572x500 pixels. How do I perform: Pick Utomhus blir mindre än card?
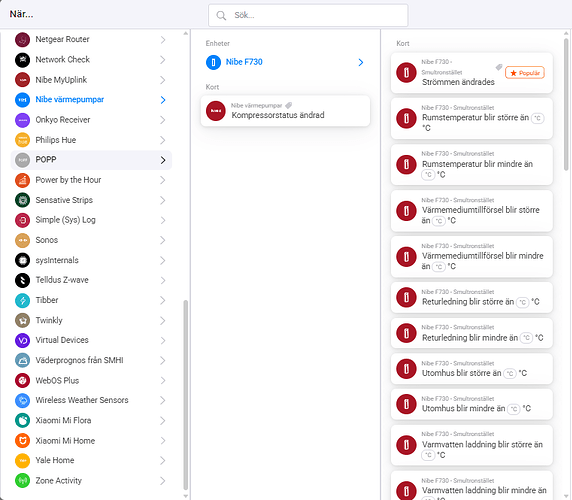(x=472, y=404)
